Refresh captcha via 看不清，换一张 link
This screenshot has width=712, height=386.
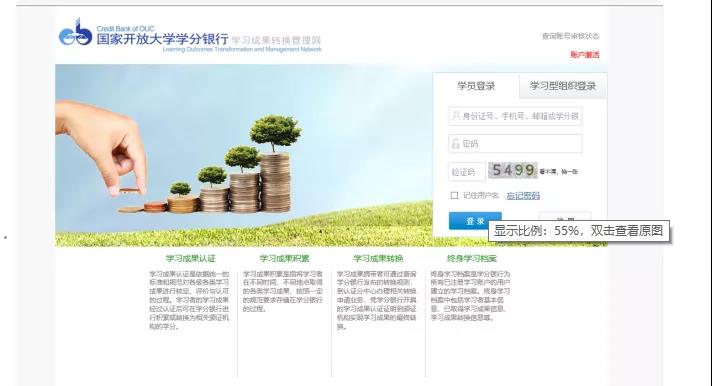pos(559,172)
